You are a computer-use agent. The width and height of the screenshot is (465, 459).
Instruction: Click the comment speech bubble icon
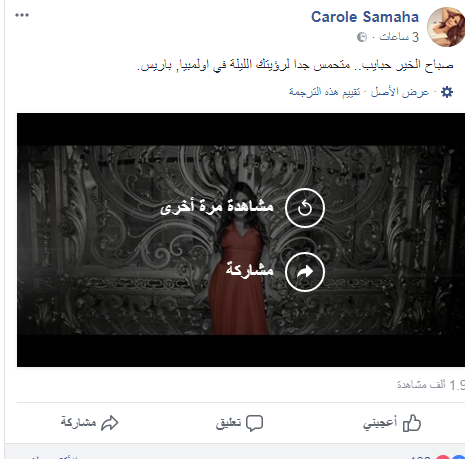point(254,423)
